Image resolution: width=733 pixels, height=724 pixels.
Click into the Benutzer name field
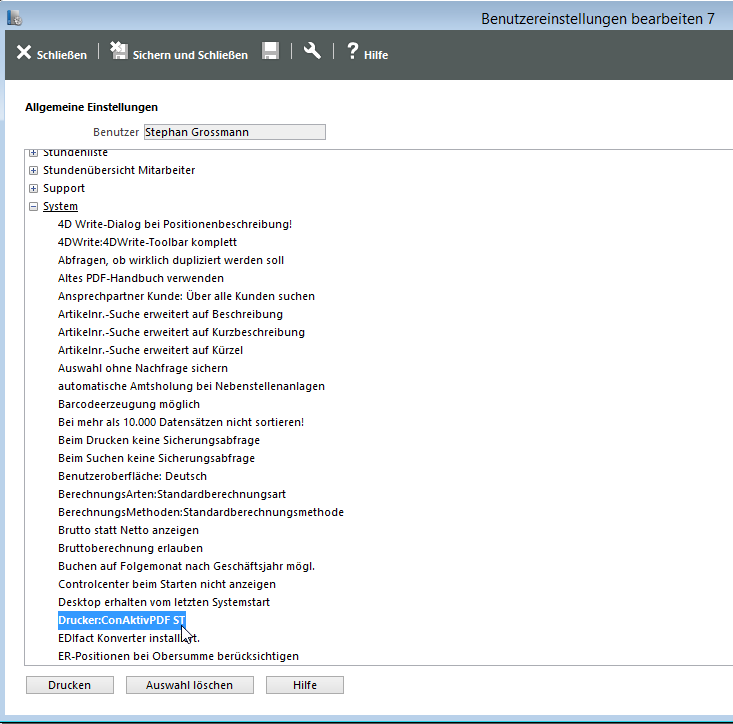234,132
